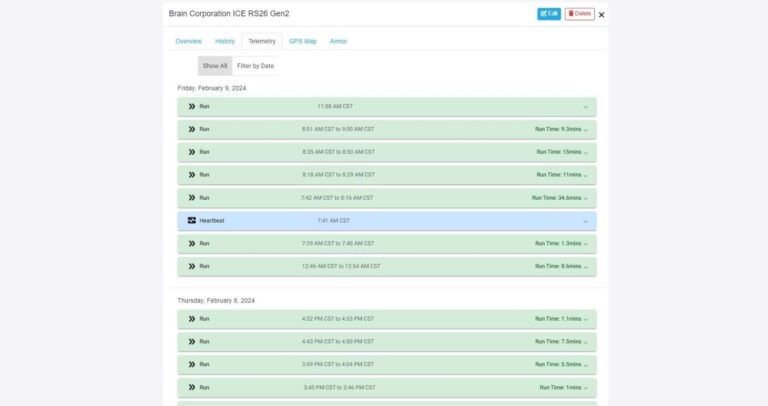Expand the 11:08 AM run chevron
Viewport: 768px width, 406px height.
tap(585, 107)
